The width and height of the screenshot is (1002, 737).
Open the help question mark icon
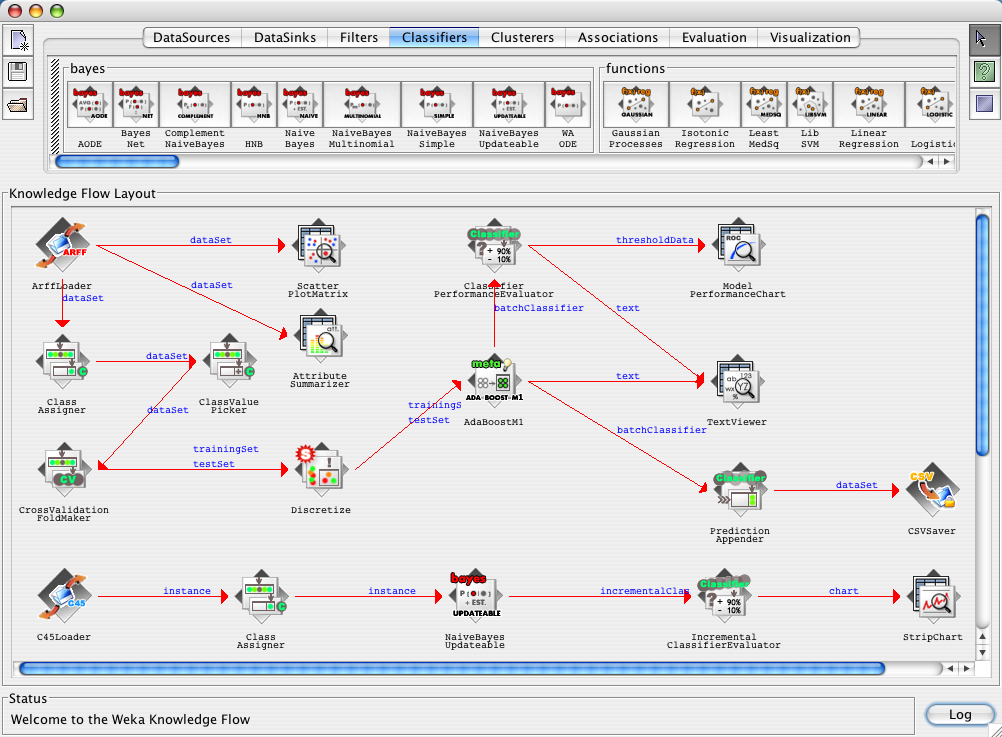(983, 70)
